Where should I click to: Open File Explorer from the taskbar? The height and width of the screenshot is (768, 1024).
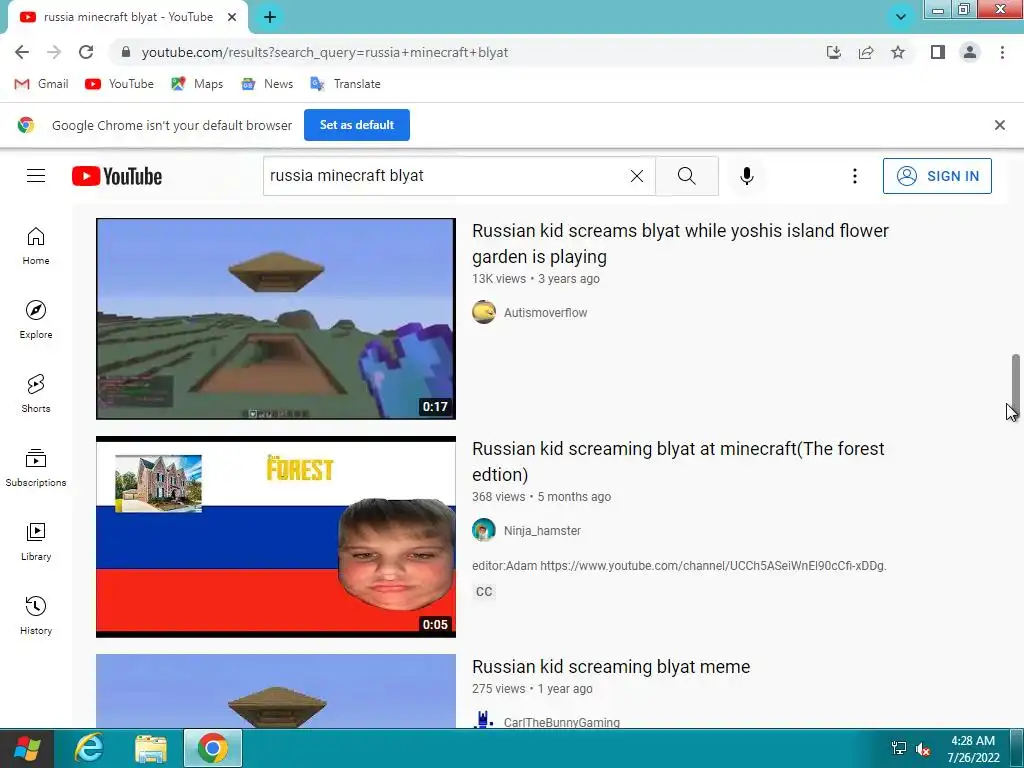(x=151, y=748)
